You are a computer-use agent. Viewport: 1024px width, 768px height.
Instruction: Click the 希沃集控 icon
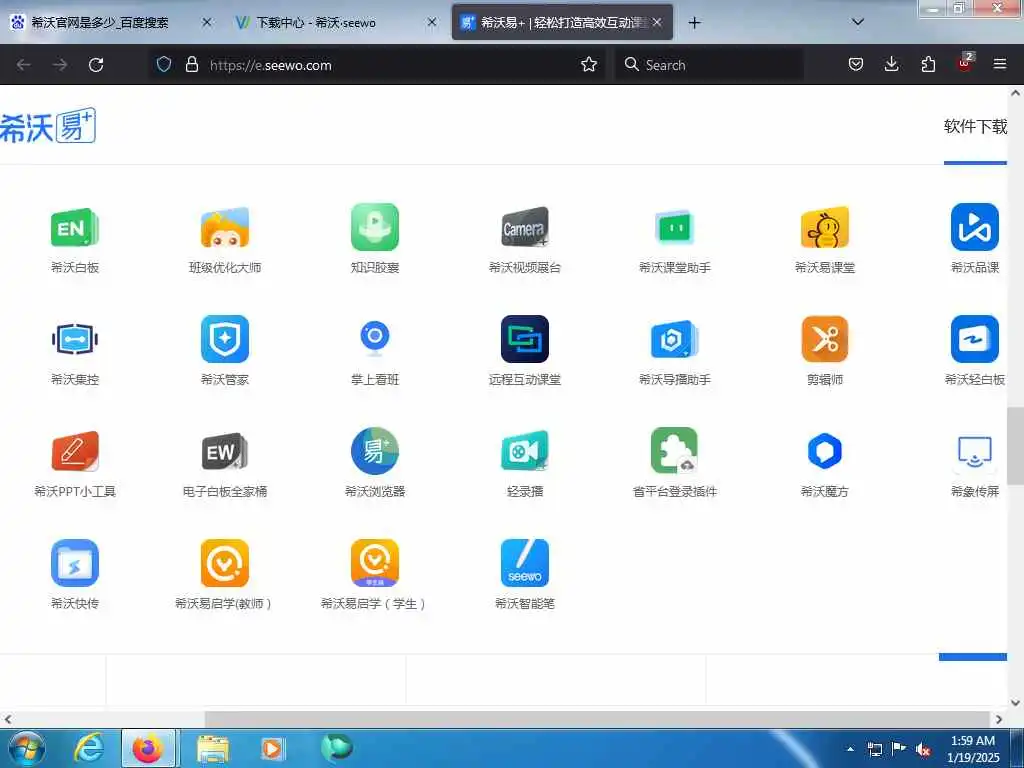pyautogui.click(x=74, y=339)
